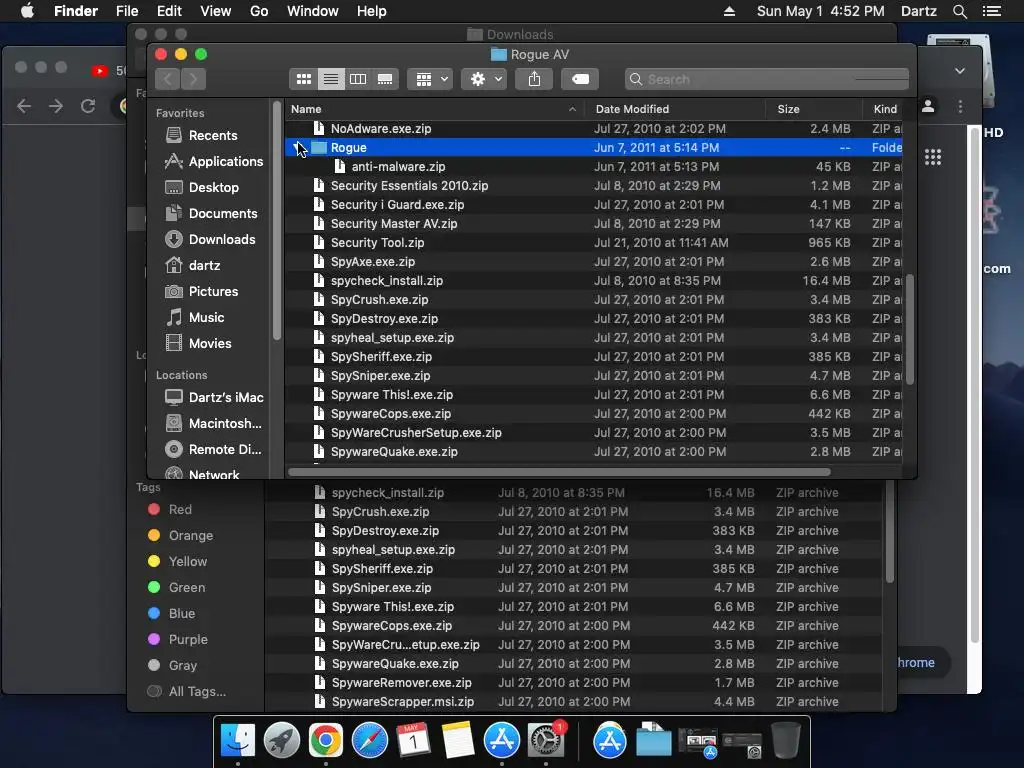Sort by Date Modified column header
The image size is (1024, 768).
coord(675,109)
